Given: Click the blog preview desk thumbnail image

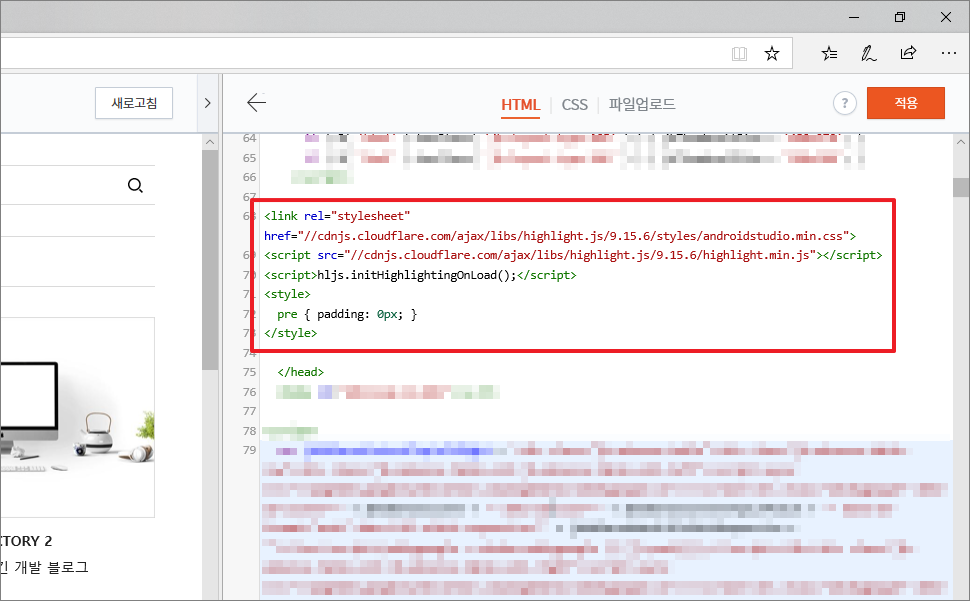Looking at the screenshot, I should pos(77,417).
